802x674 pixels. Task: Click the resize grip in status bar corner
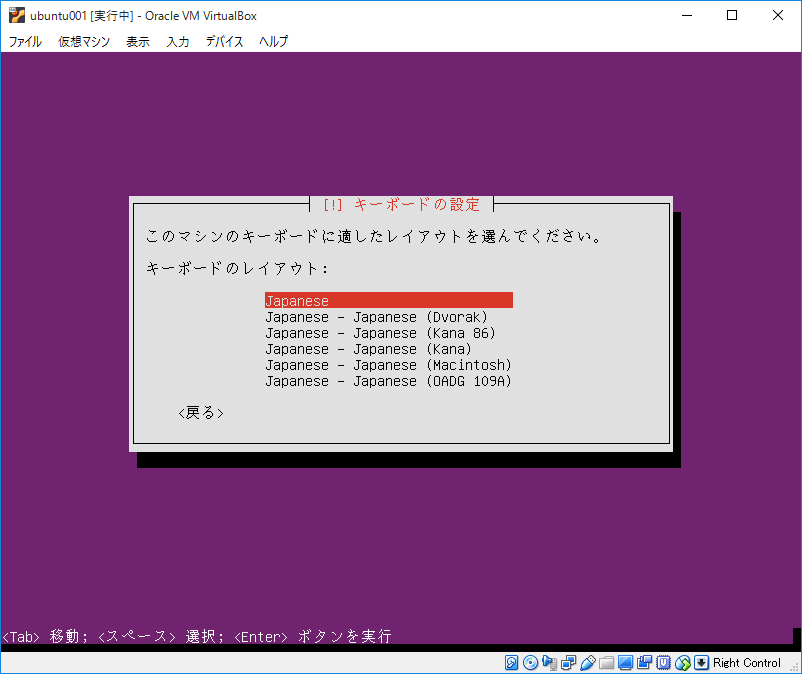[x=795, y=667]
